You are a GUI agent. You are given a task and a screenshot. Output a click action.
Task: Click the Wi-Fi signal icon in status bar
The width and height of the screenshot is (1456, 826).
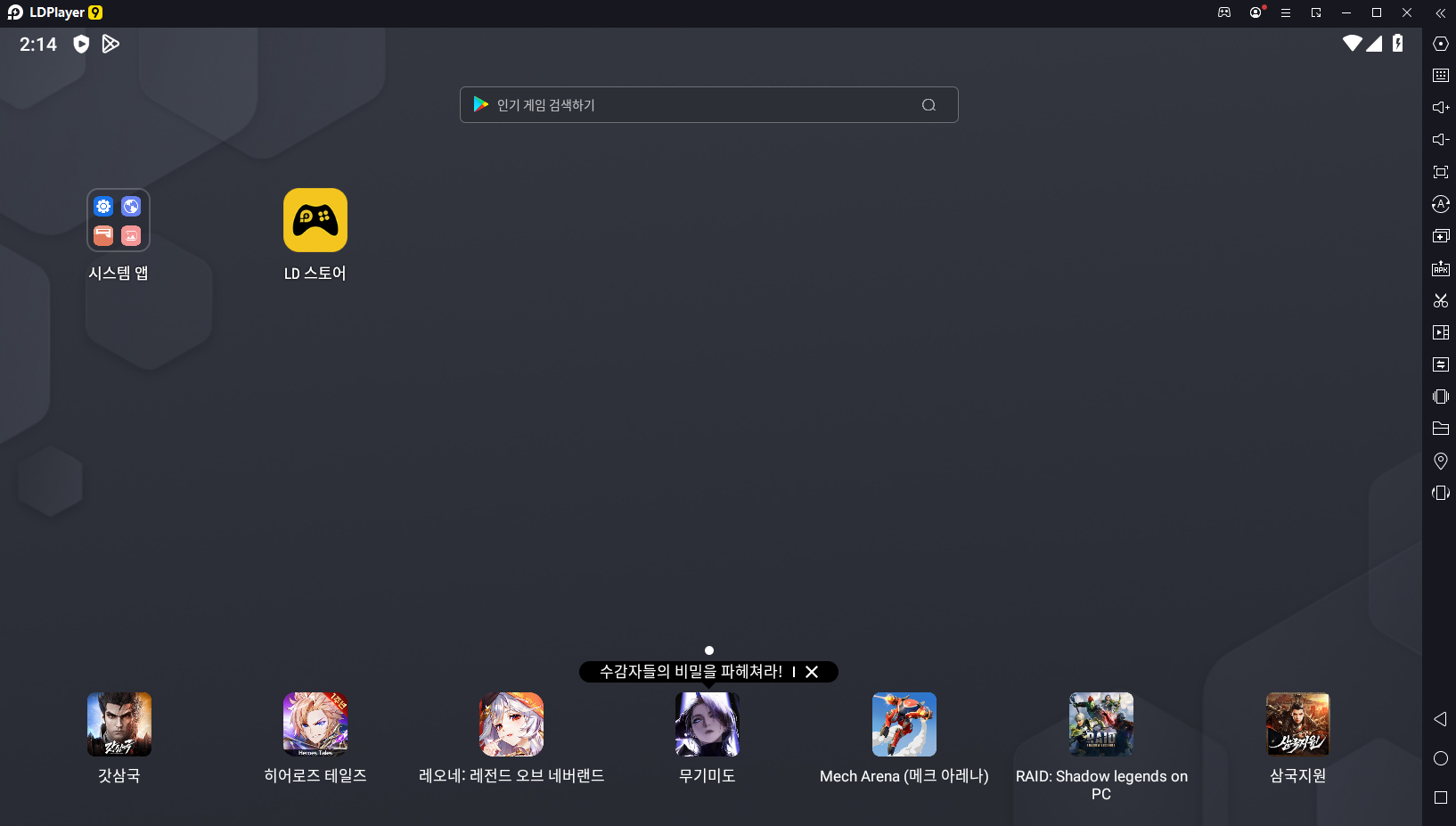(1353, 43)
